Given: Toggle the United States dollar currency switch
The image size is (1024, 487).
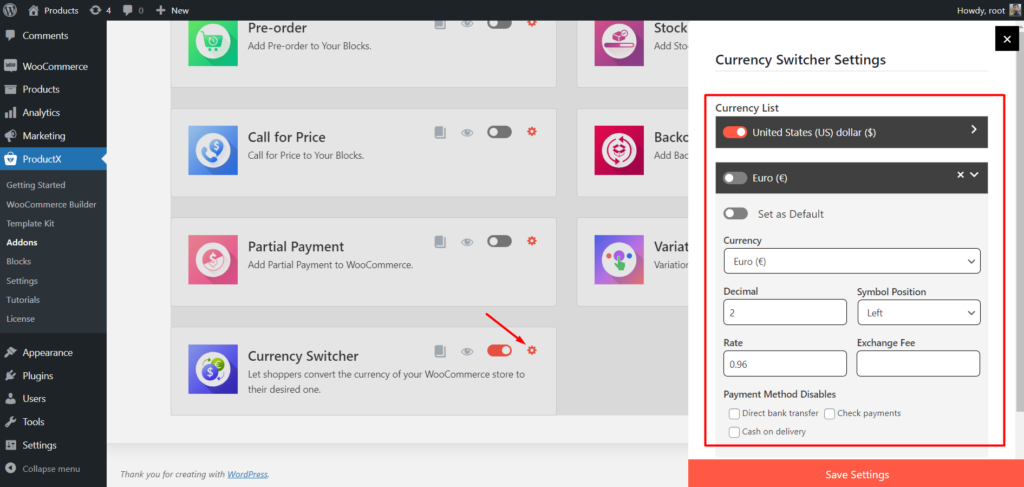Looking at the screenshot, I should [x=735, y=133].
